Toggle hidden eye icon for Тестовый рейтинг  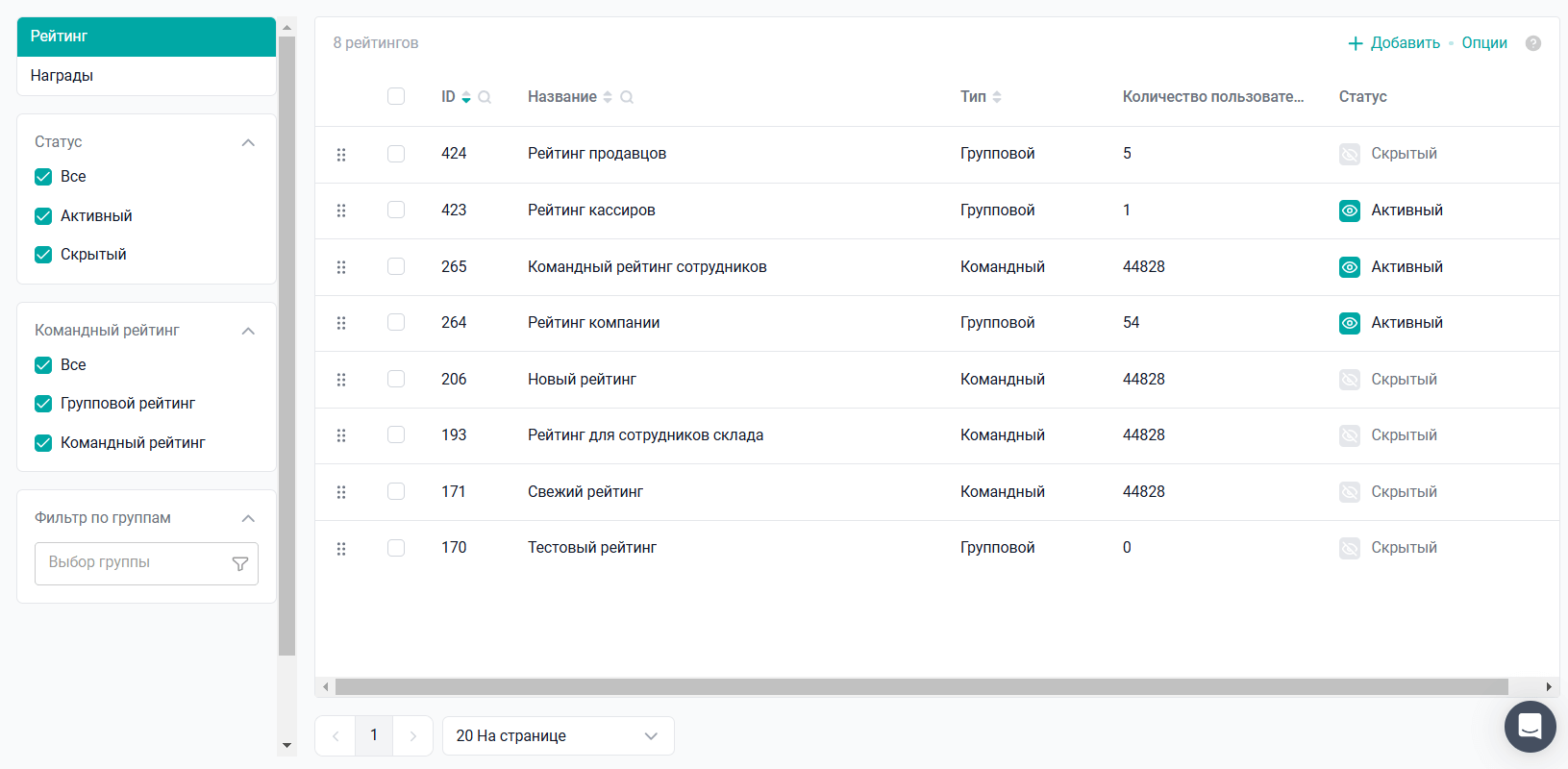[1350, 548]
